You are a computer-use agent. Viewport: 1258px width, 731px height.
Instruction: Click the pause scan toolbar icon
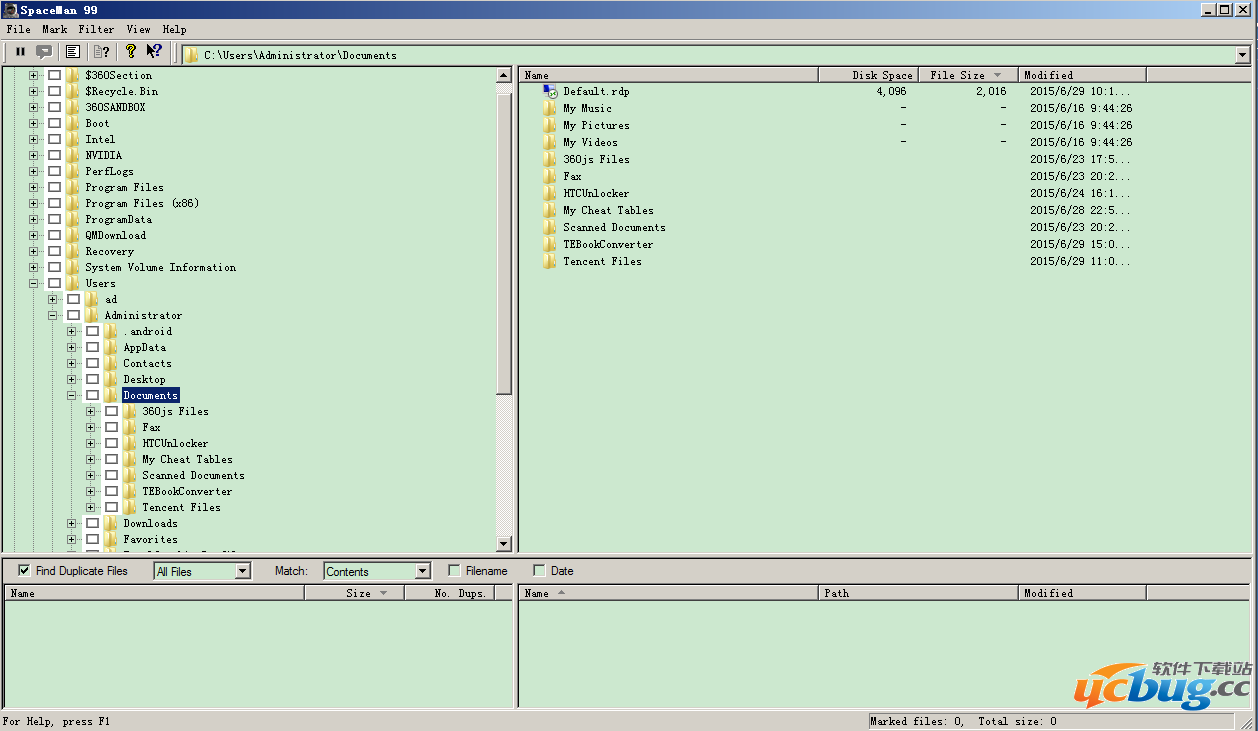click(20, 52)
